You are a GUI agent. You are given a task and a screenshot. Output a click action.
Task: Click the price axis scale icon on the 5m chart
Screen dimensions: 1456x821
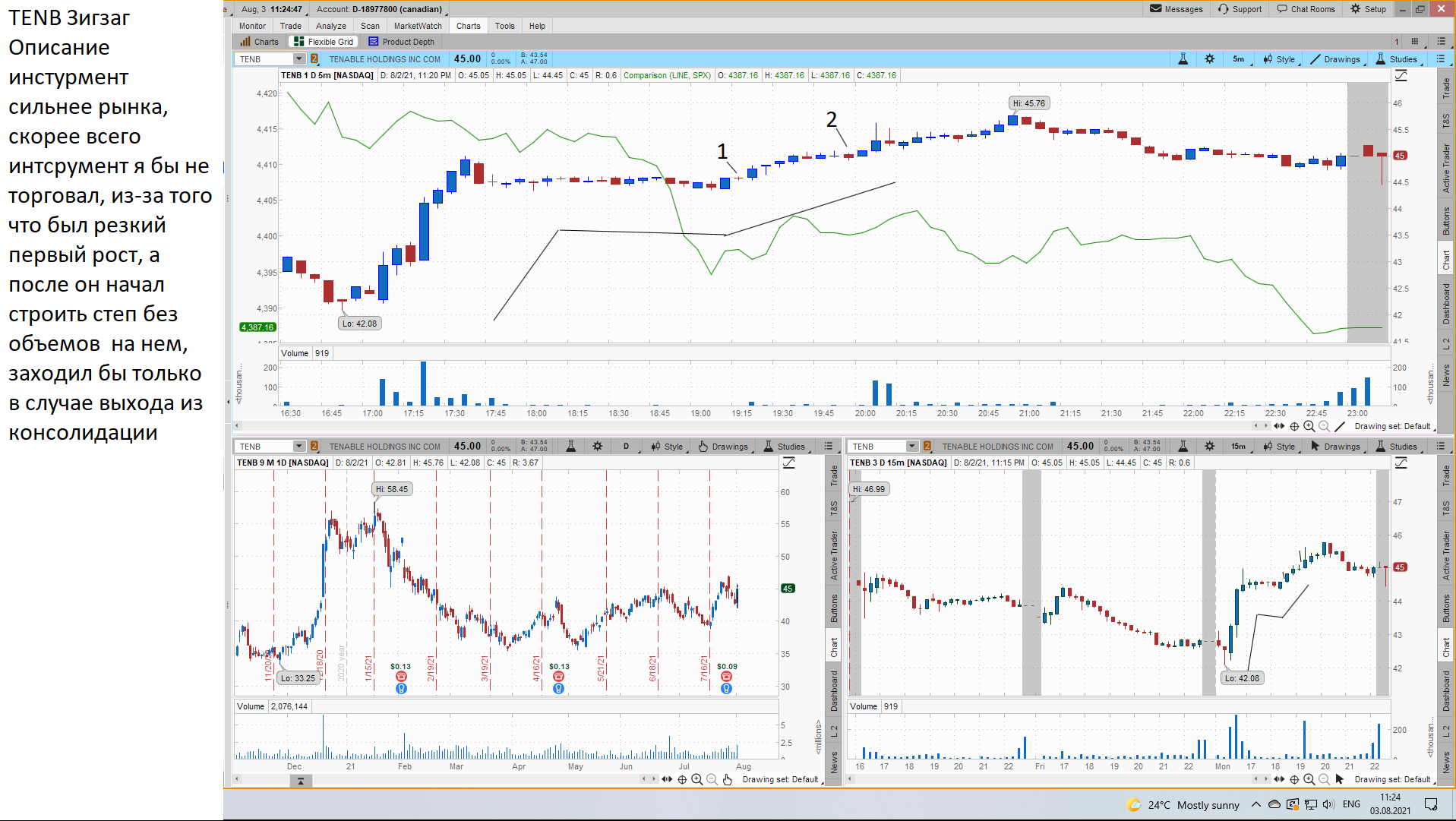click(x=1401, y=76)
